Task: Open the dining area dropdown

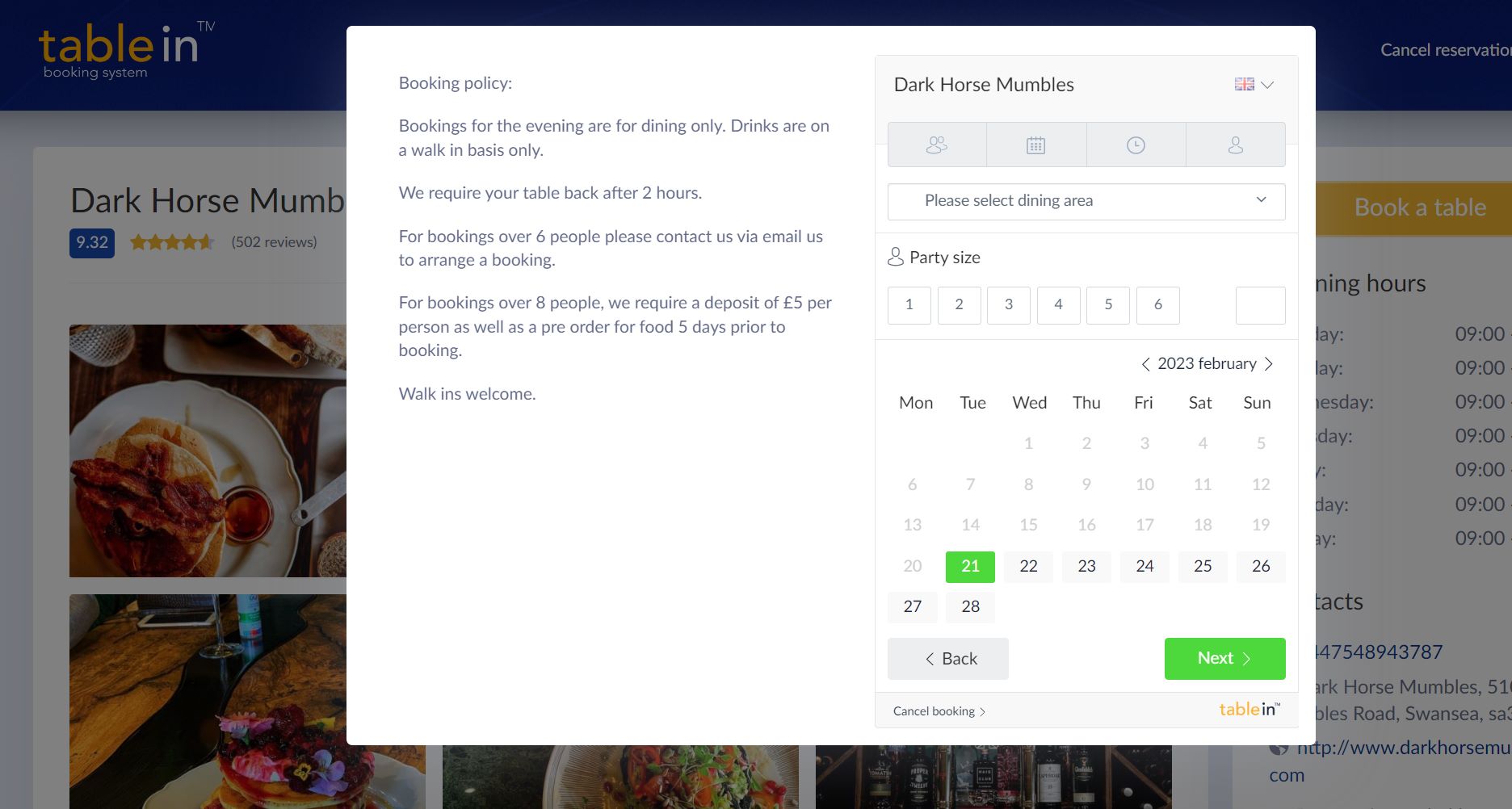Action: coord(1086,201)
